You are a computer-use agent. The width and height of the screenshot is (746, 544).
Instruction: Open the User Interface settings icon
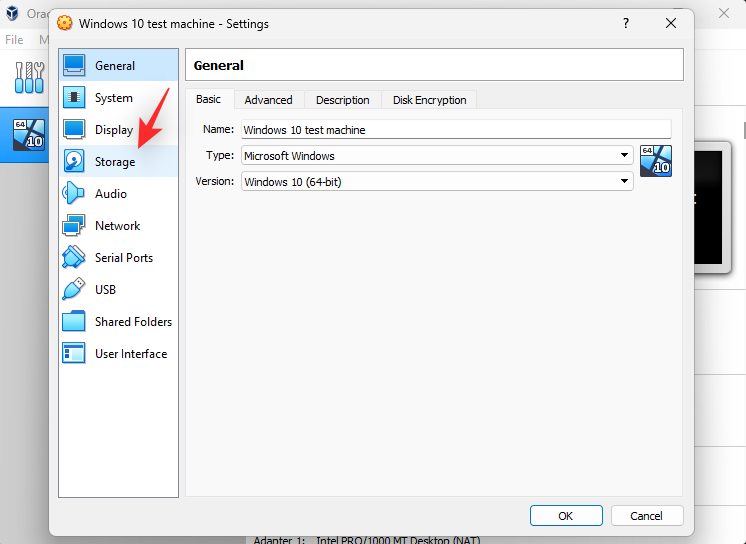pos(74,353)
